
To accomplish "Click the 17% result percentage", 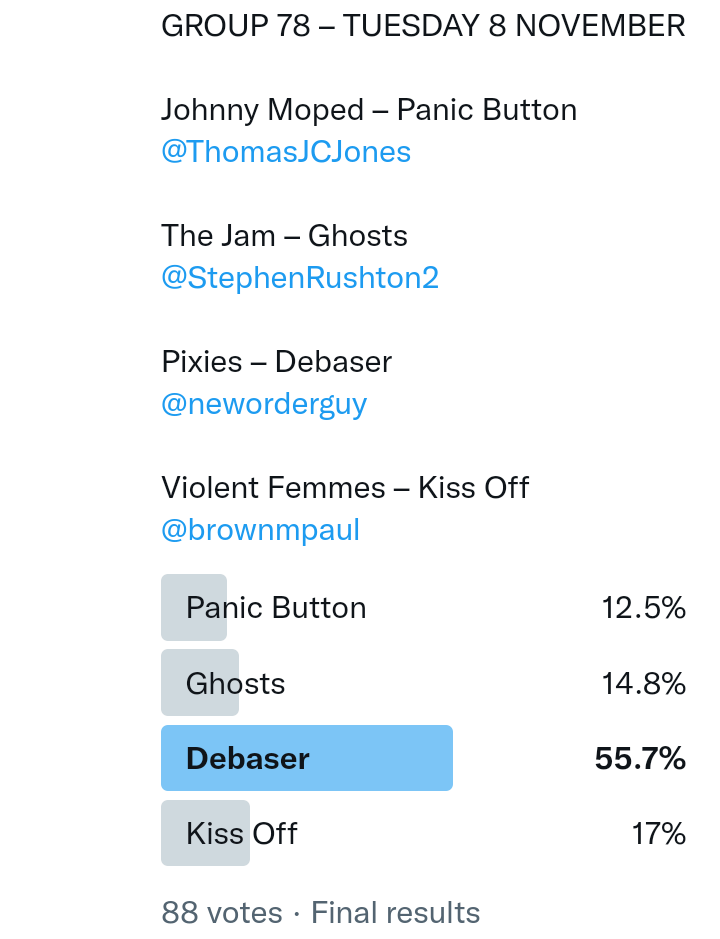I will tap(658, 834).
